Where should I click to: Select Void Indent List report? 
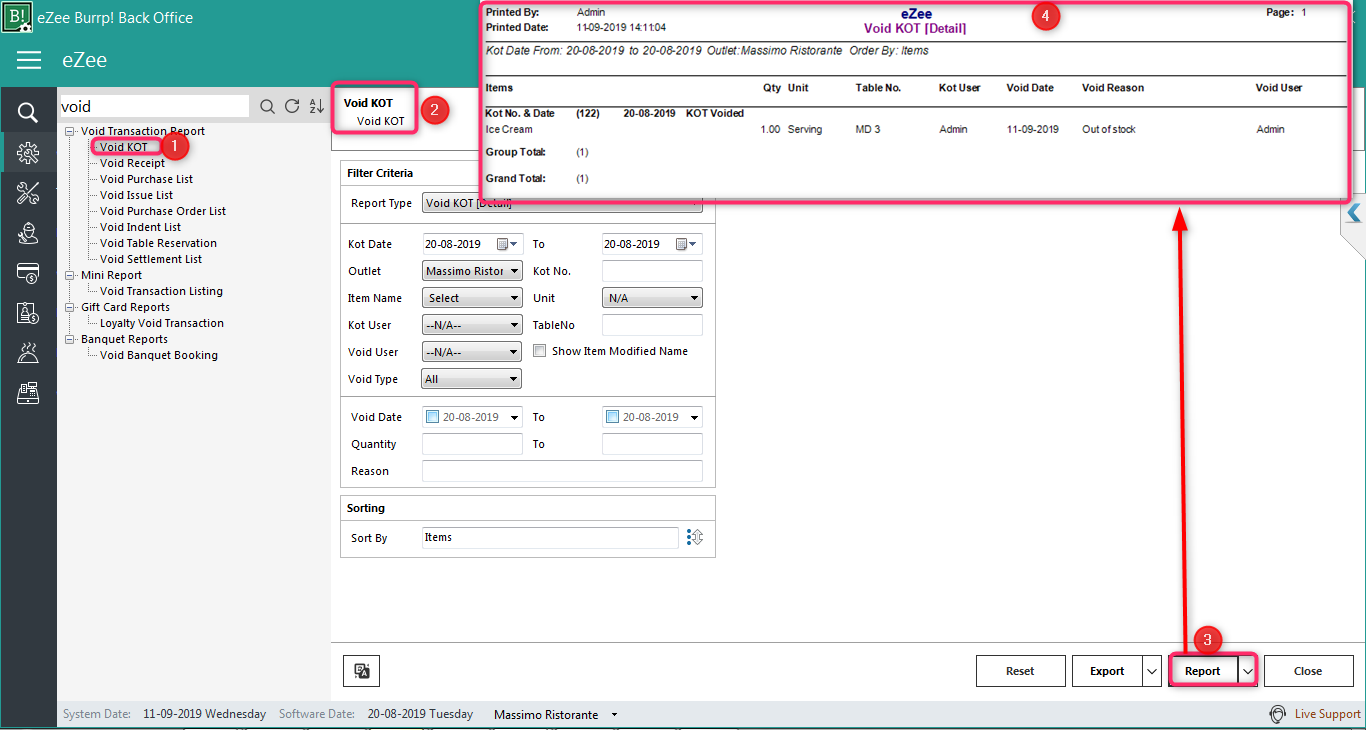point(140,227)
